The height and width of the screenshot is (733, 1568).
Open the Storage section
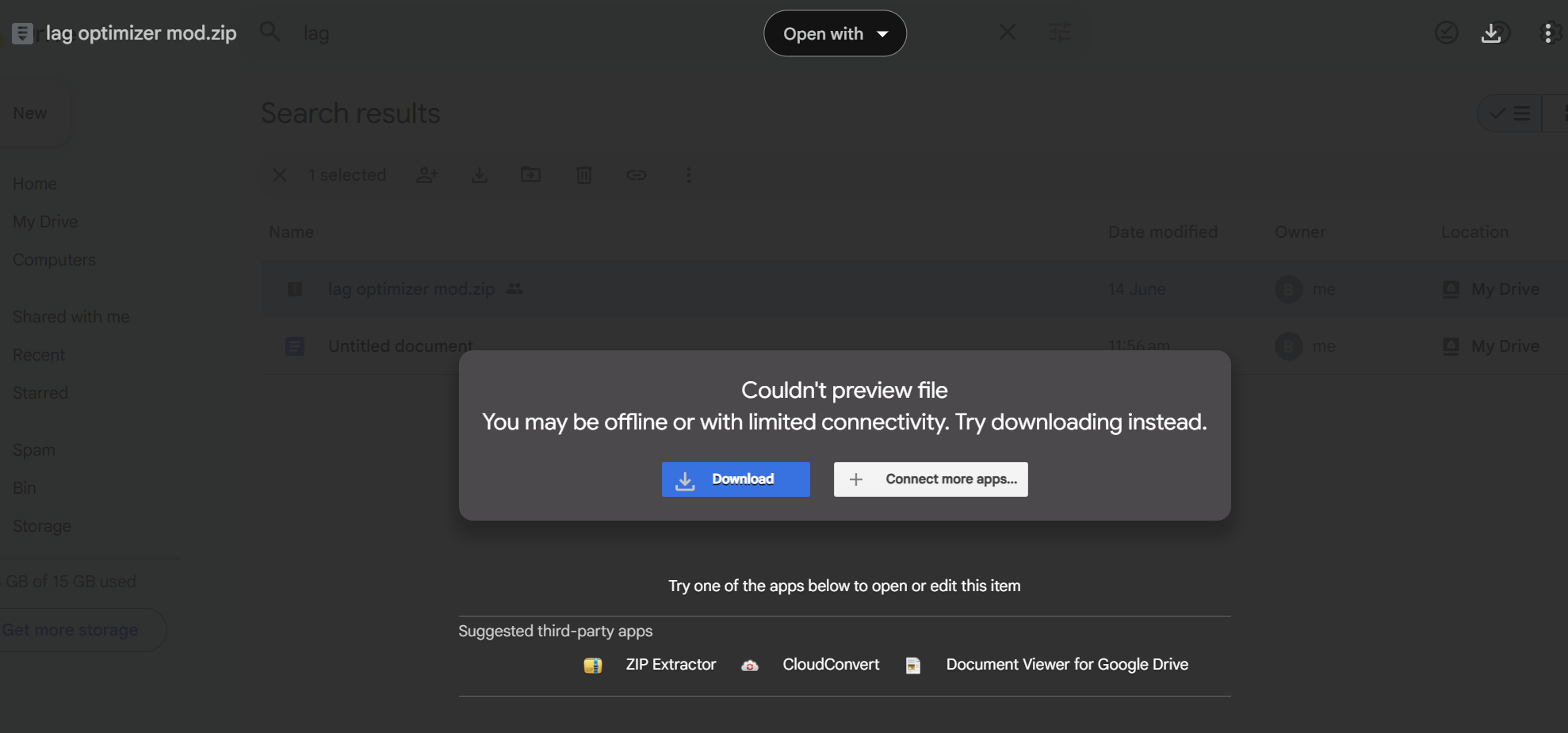click(42, 526)
